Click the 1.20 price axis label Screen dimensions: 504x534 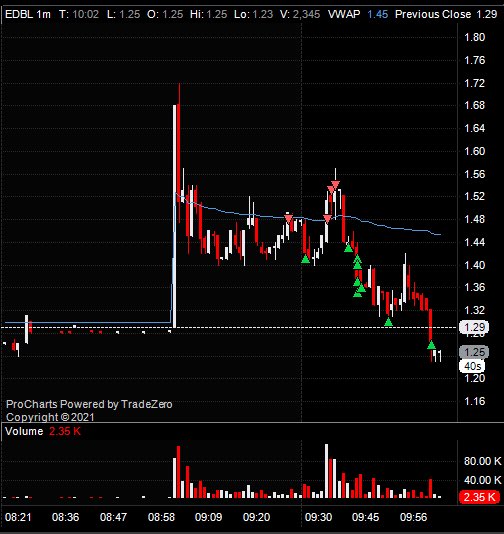point(474,378)
